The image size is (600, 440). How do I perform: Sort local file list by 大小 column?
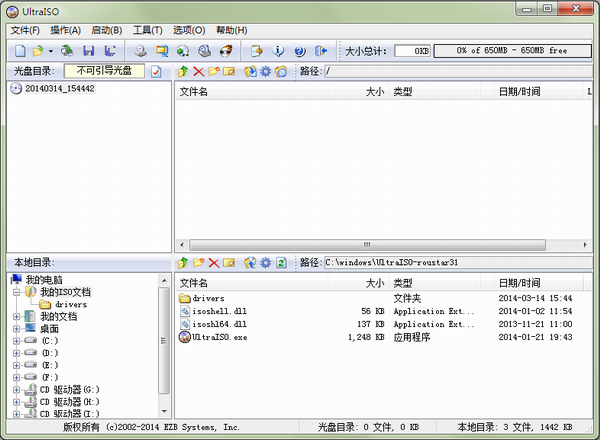pyautogui.click(x=358, y=283)
